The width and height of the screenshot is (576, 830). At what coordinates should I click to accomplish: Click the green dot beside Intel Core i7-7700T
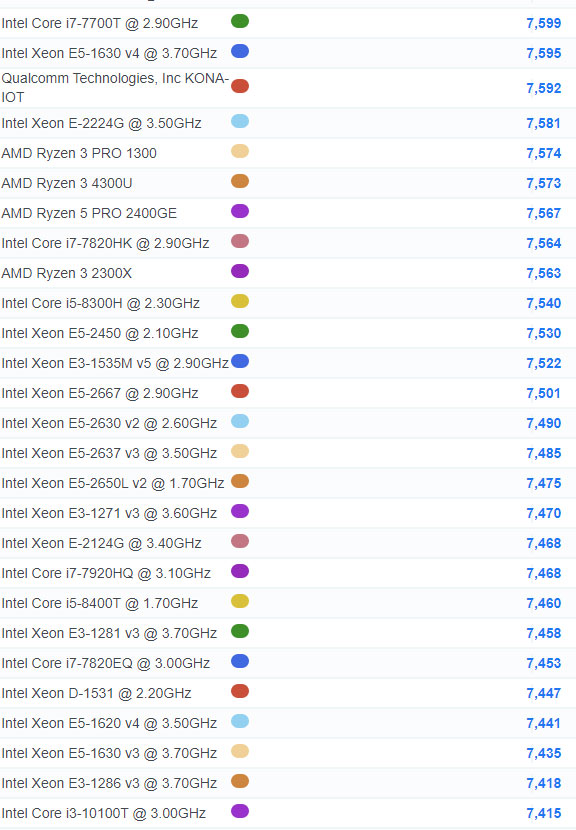coord(240,21)
